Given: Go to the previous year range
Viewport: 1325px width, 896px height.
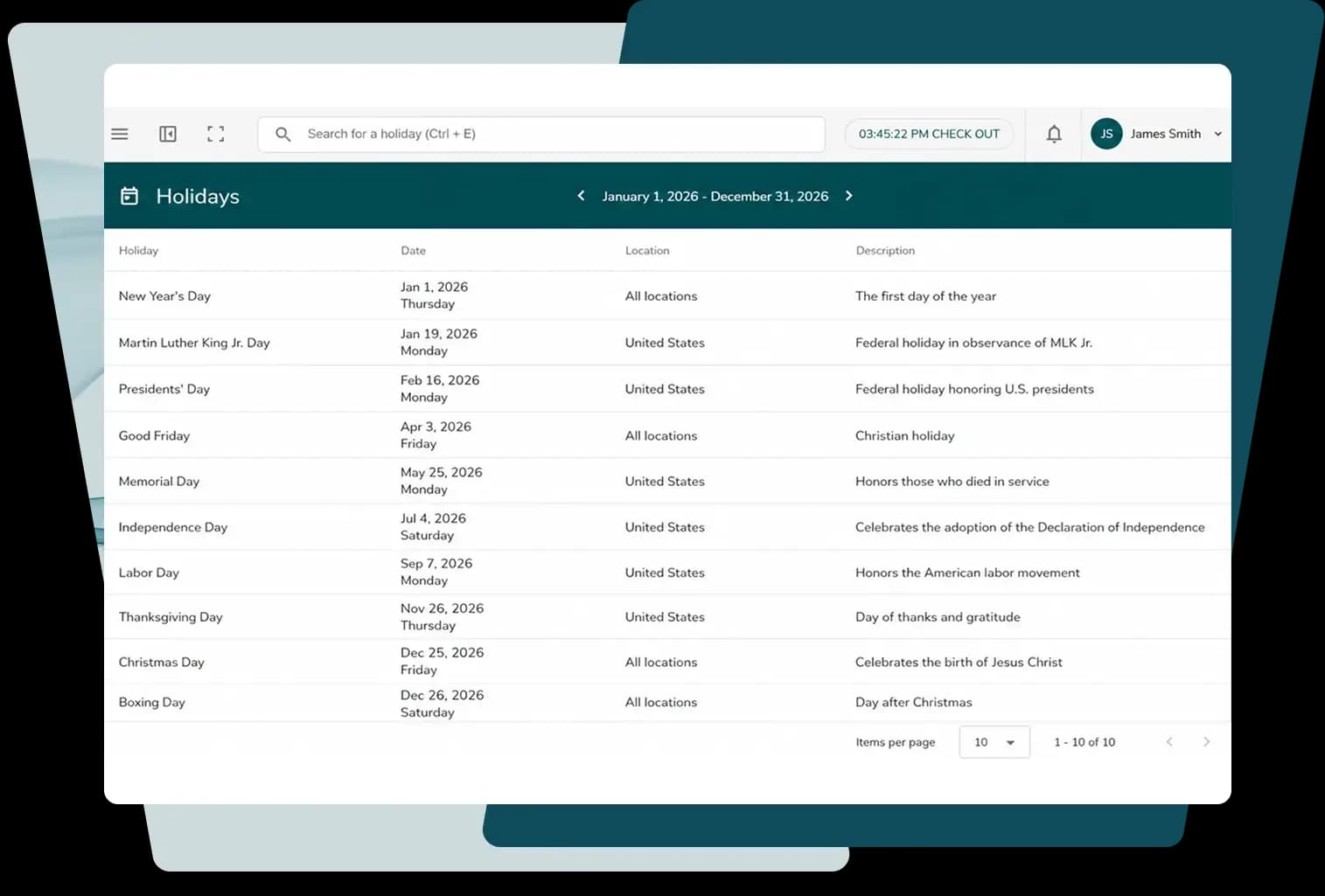Looking at the screenshot, I should point(581,196).
